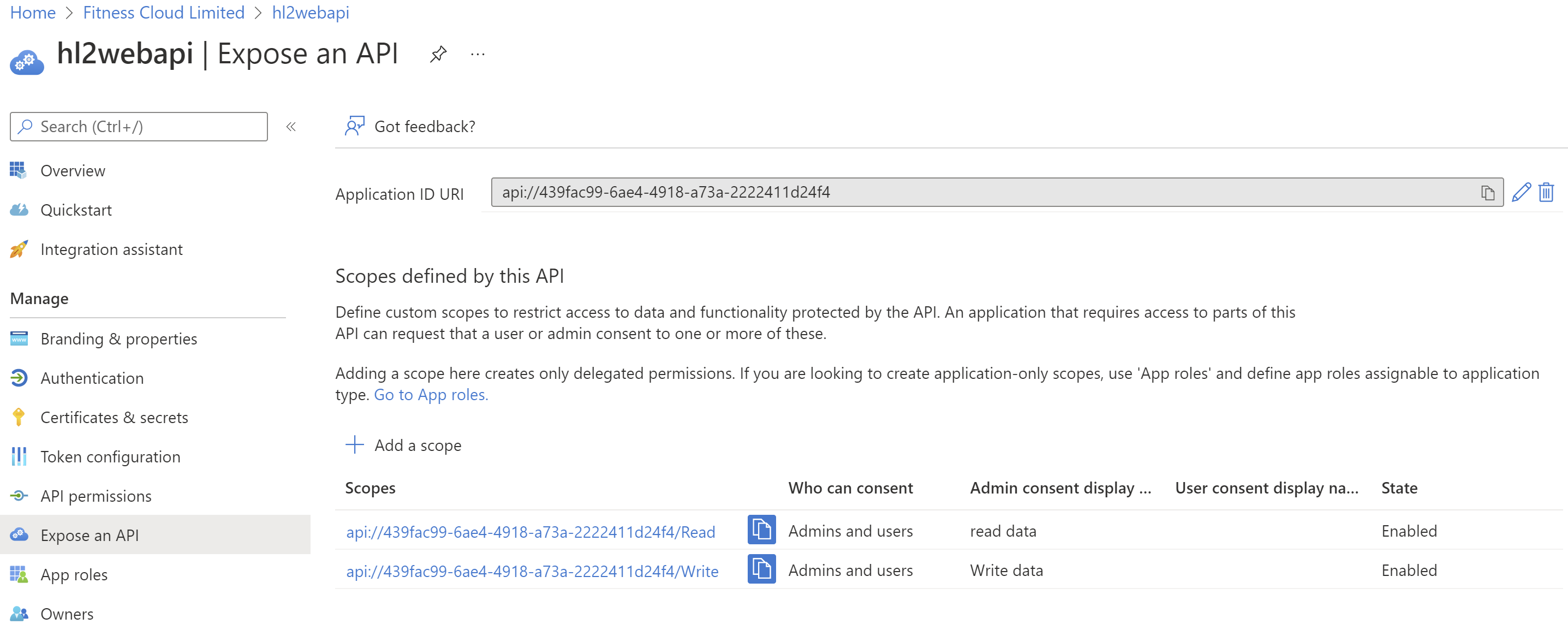The image size is (1568, 630).
Task: Add a scope
Action: coord(403,445)
